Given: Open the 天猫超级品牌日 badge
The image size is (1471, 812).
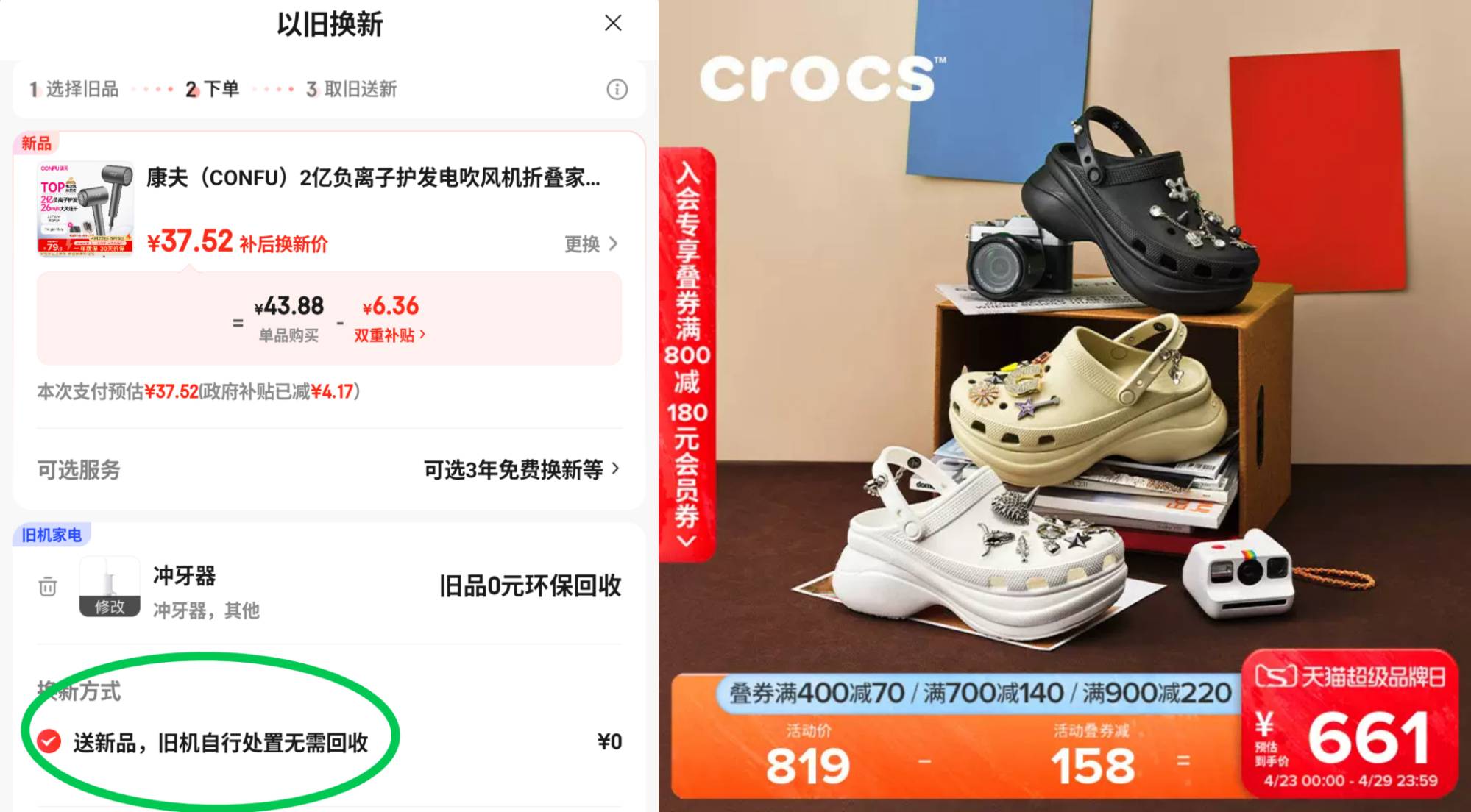Looking at the screenshot, I should click(1350, 676).
